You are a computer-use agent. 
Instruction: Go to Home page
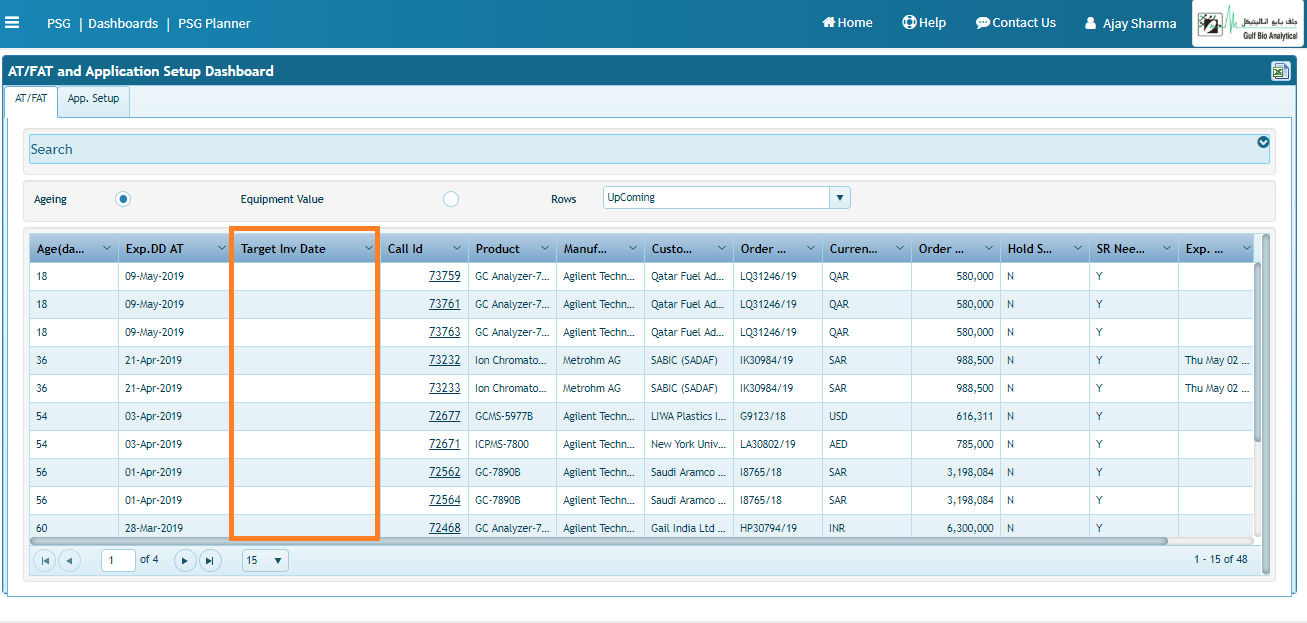coord(847,23)
